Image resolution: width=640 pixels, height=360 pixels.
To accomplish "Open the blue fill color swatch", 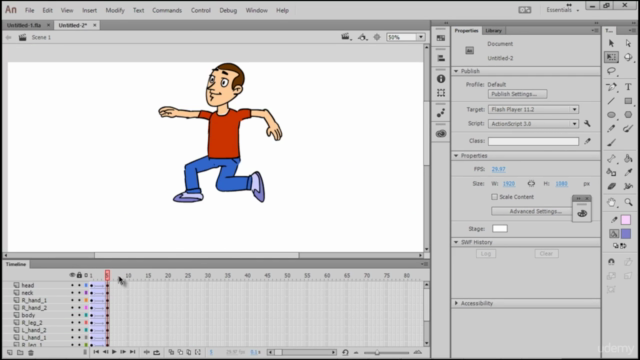I will 626,234.
